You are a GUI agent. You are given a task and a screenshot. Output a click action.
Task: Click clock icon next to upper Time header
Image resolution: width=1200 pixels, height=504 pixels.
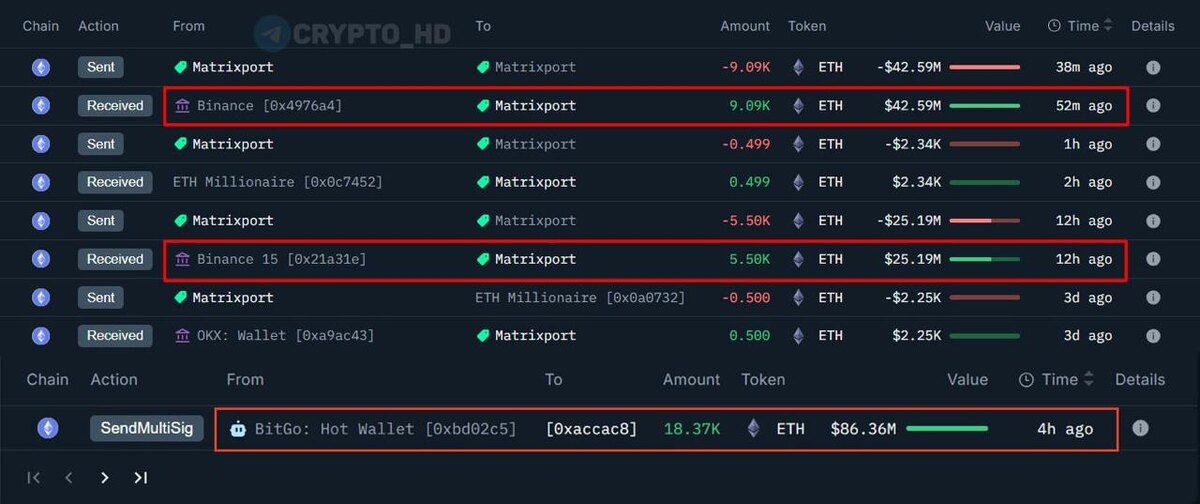coord(1054,26)
